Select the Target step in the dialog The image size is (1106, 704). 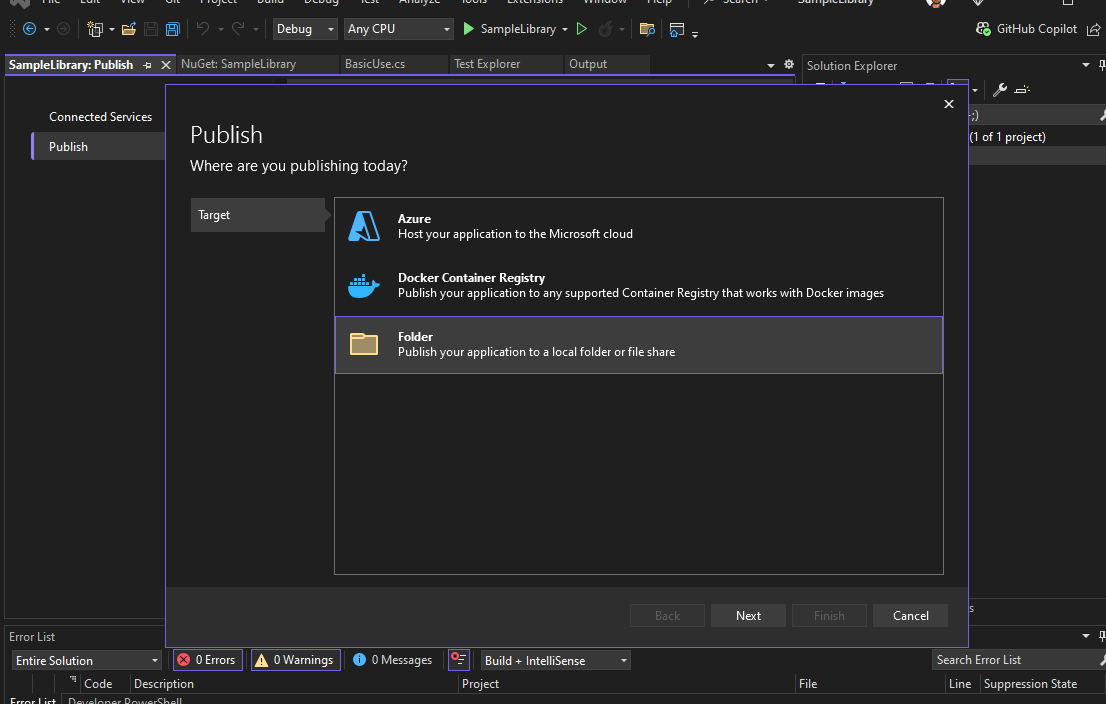[258, 214]
